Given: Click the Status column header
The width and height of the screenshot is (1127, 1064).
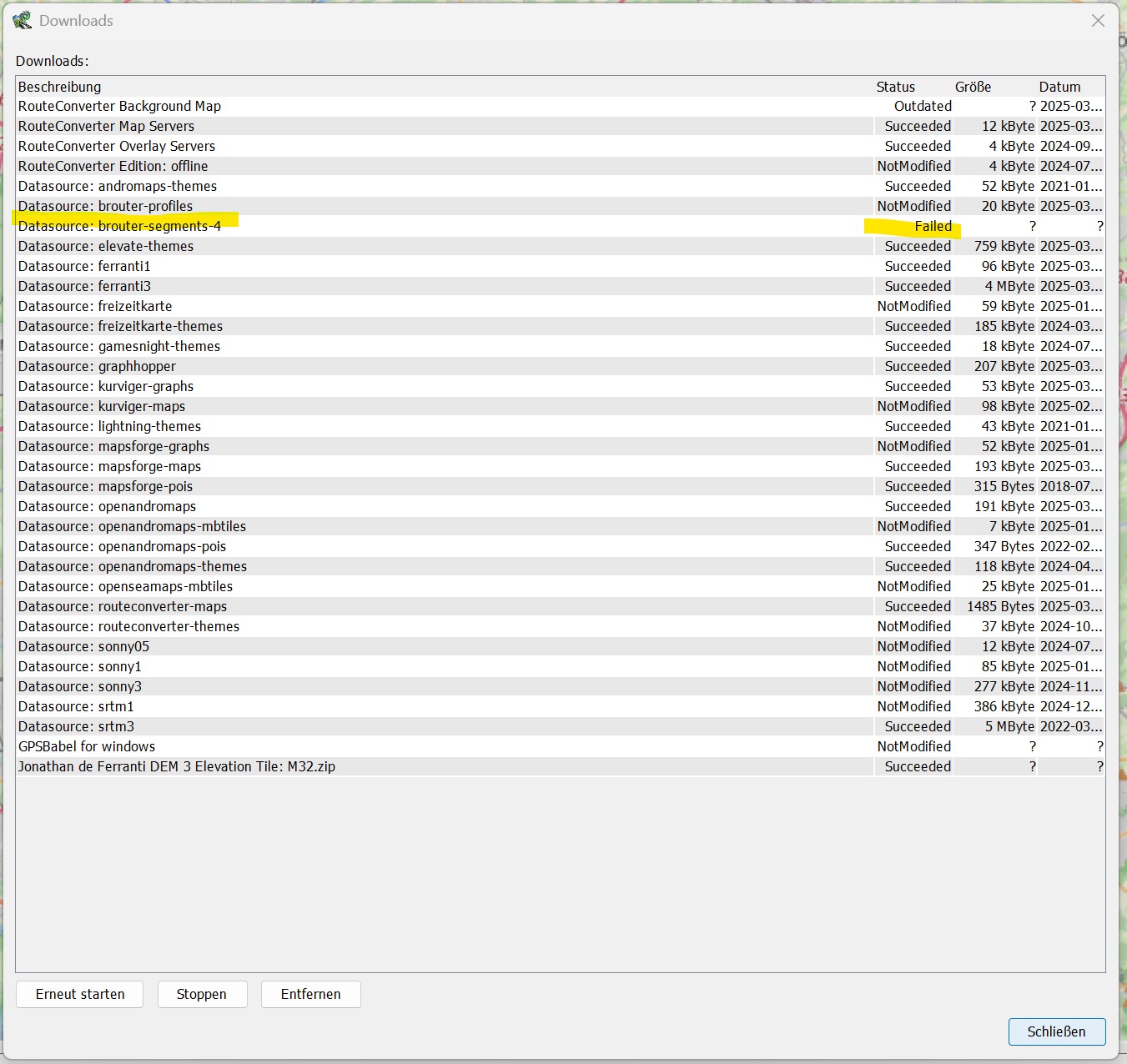Looking at the screenshot, I should 895,87.
